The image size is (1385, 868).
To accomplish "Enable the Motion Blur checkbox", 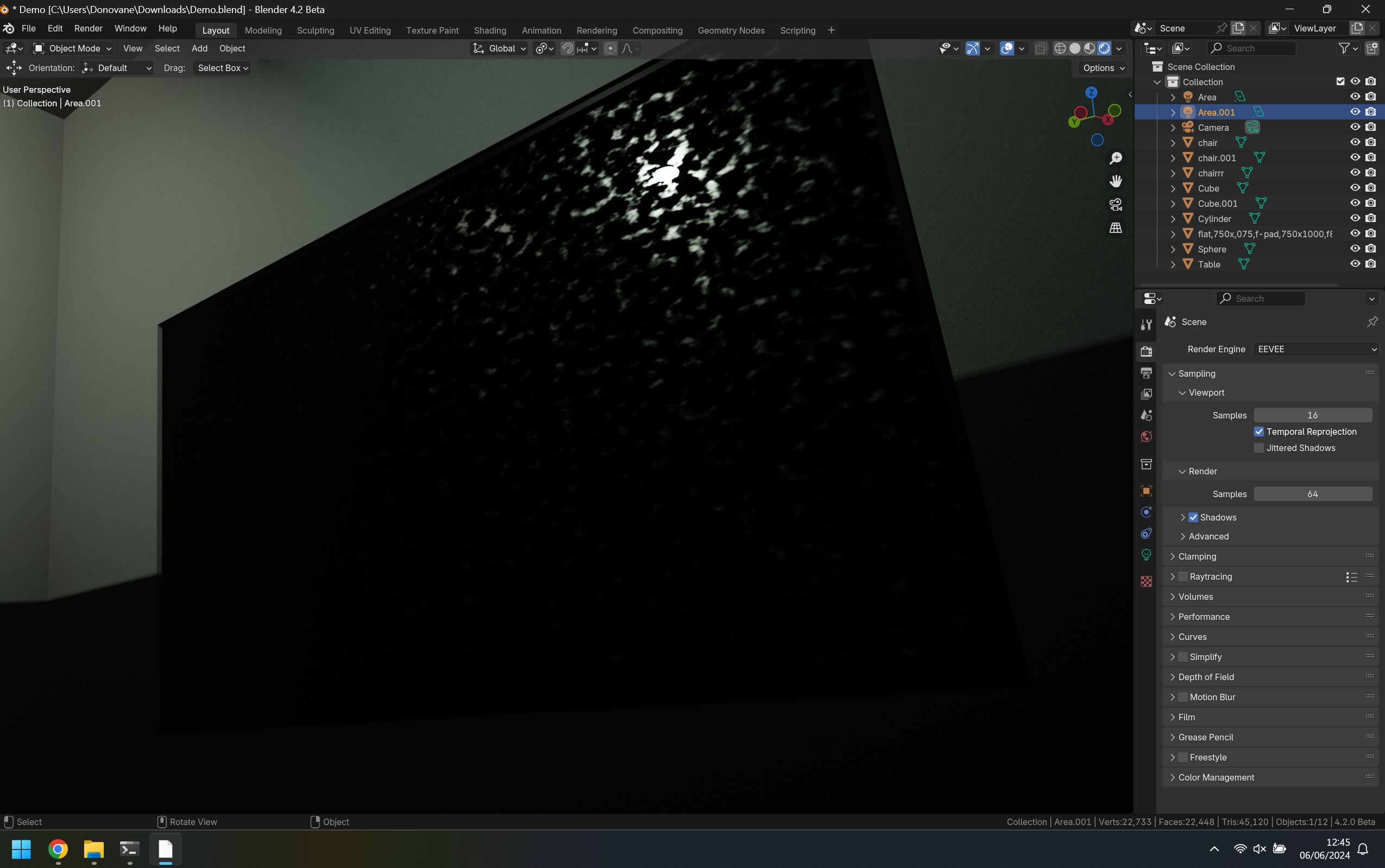I will pyautogui.click(x=1183, y=697).
